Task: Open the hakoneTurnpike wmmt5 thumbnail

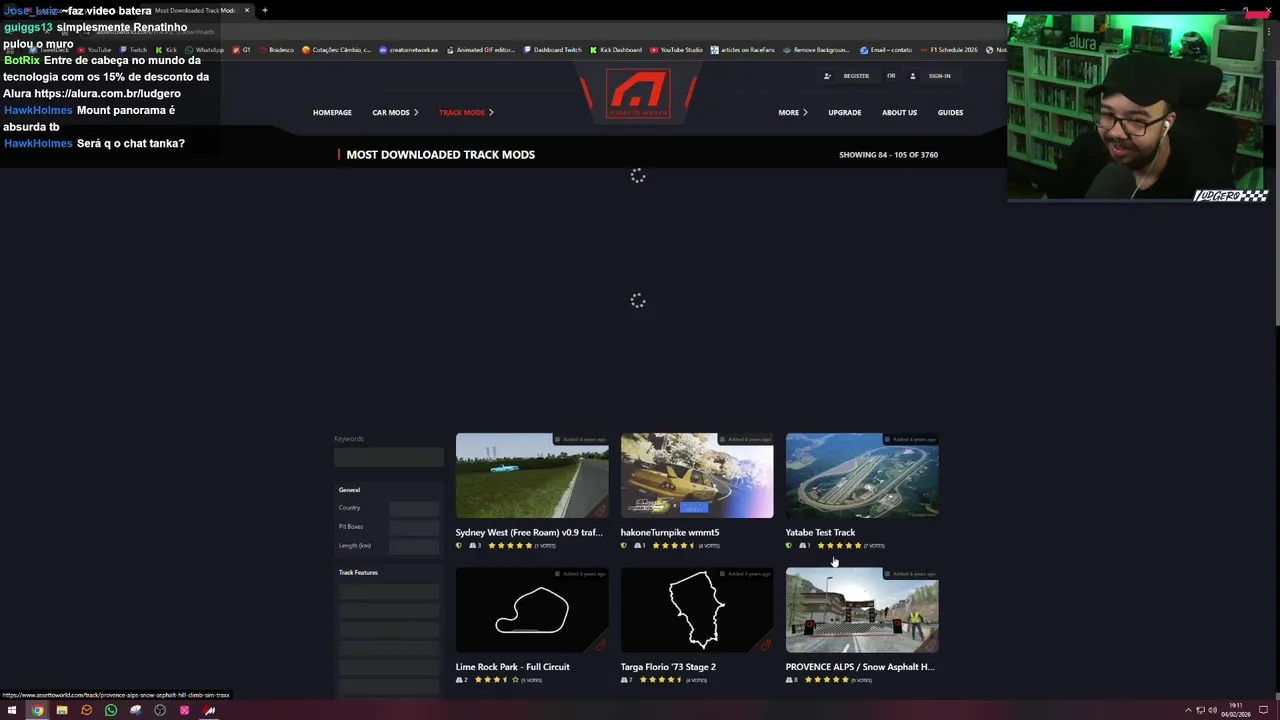Action: [x=697, y=476]
